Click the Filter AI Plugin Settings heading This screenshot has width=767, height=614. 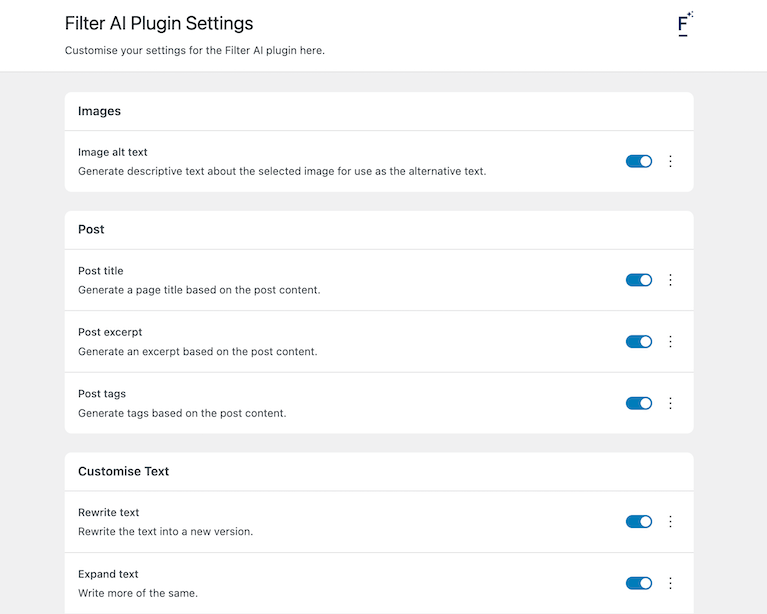[159, 23]
